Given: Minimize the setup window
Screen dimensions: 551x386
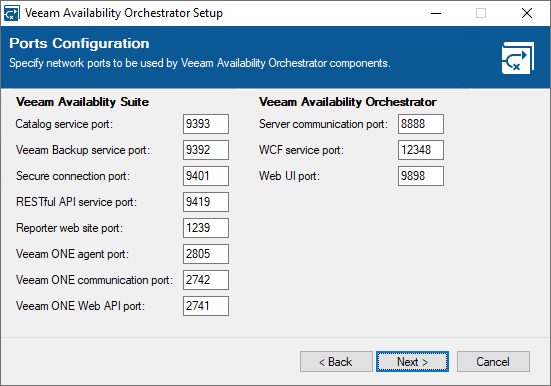Looking at the screenshot, I should pyautogui.click(x=436, y=13).
